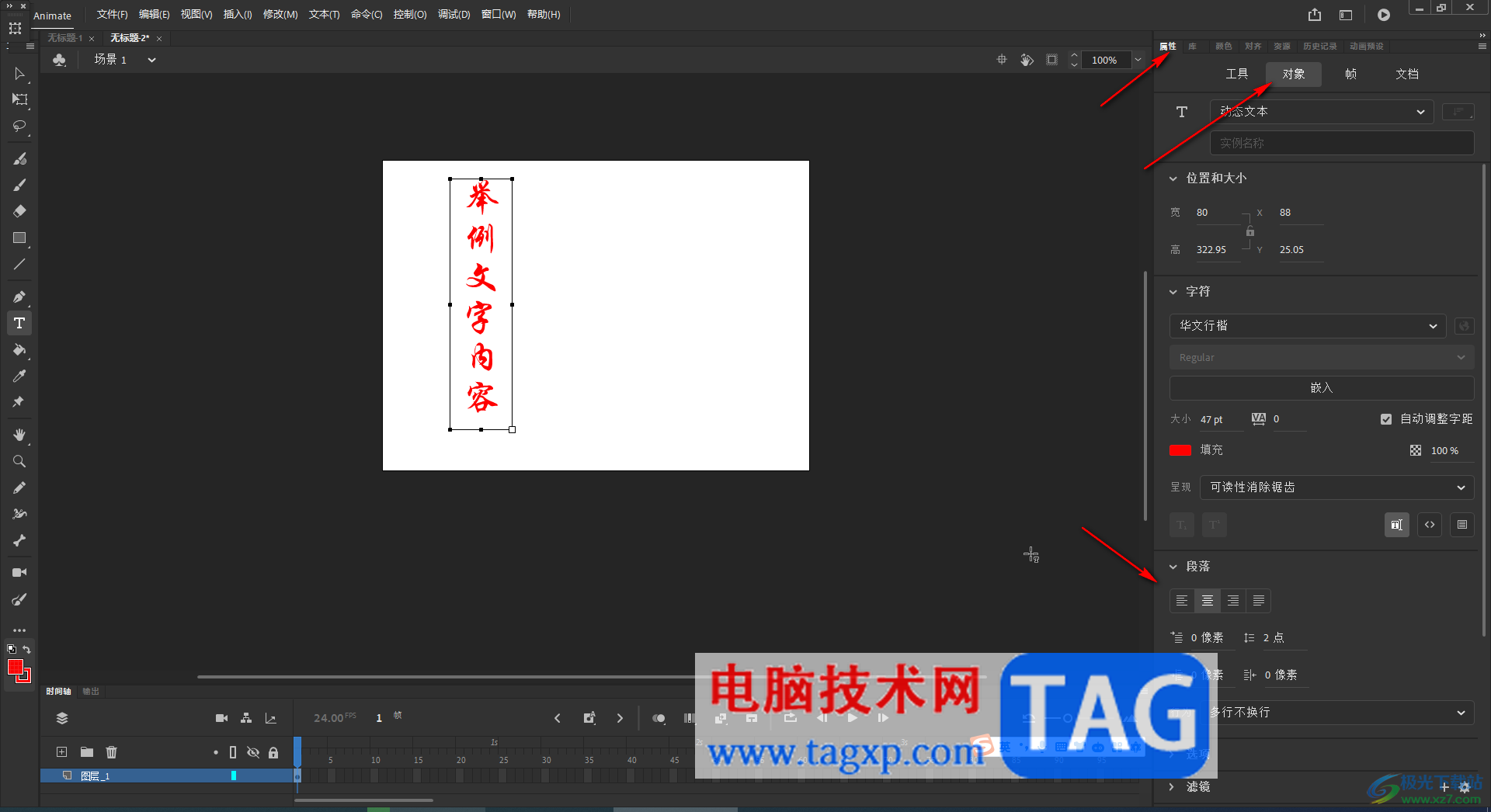Viewport: 1491px width, 812px height.
Task: Toggle show all layers as outlines
Action: (233, 752)
